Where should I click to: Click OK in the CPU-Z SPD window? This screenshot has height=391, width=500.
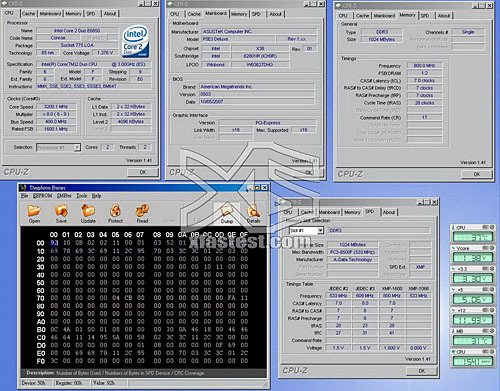(x=422, y=371)
